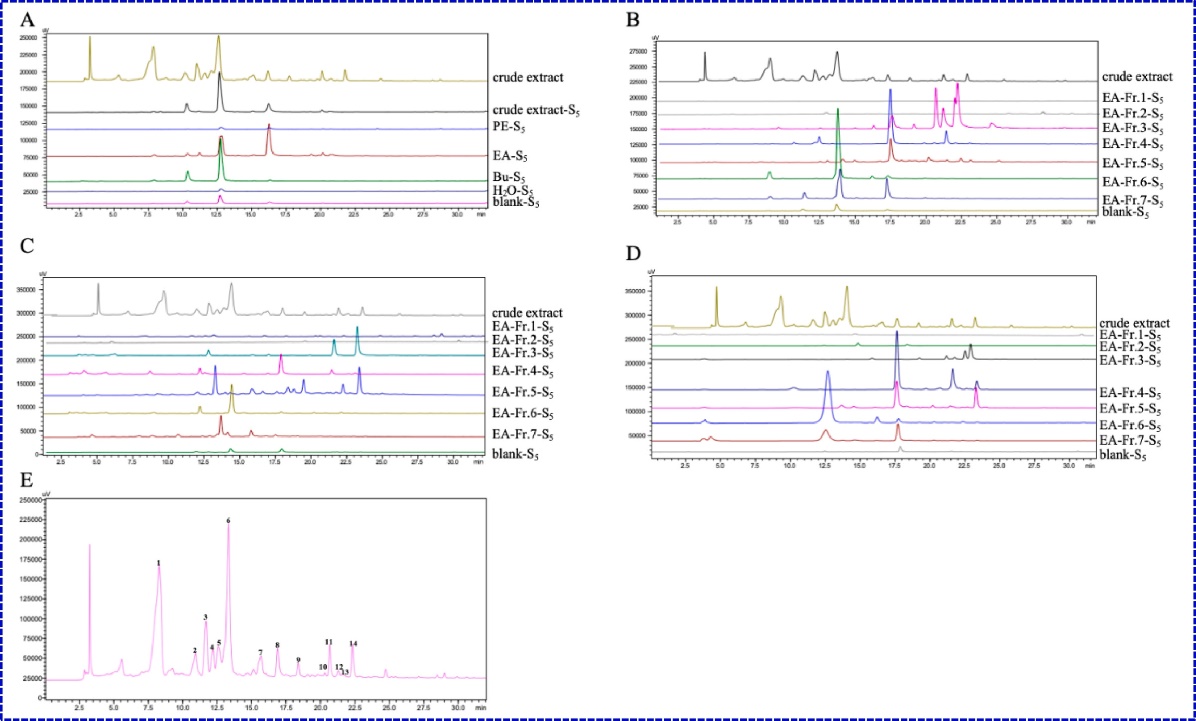Viewport: 1196px width, 721px height.
Task: Select "crude extract-S5" trace label
Action: point(536,109)
